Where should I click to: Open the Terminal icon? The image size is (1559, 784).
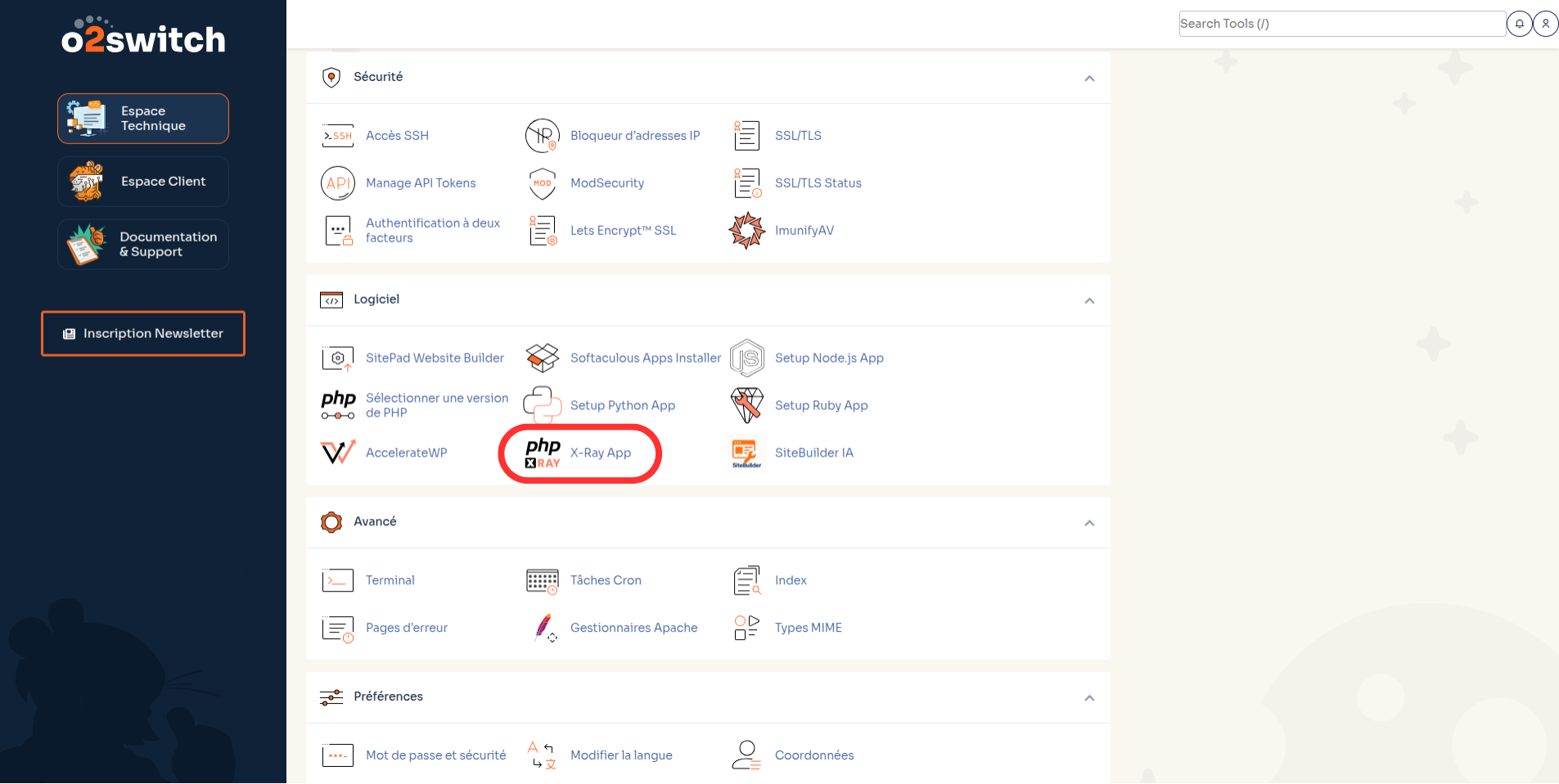click(x=337, y=581)
